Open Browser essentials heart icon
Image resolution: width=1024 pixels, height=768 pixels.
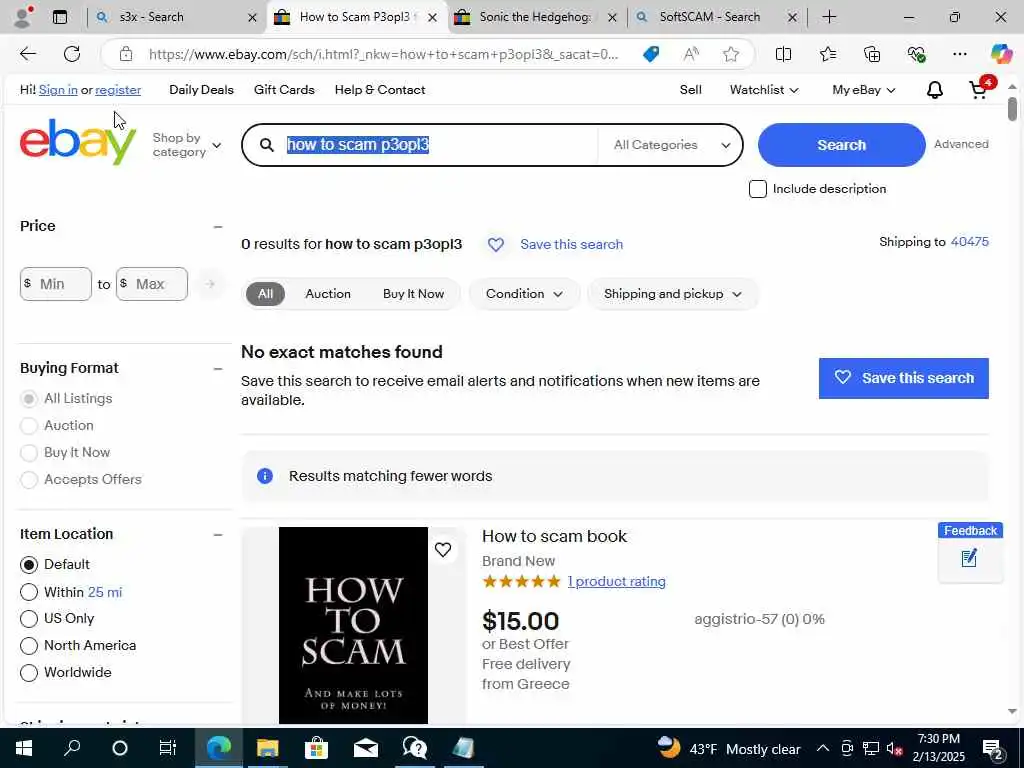point(916,54)
